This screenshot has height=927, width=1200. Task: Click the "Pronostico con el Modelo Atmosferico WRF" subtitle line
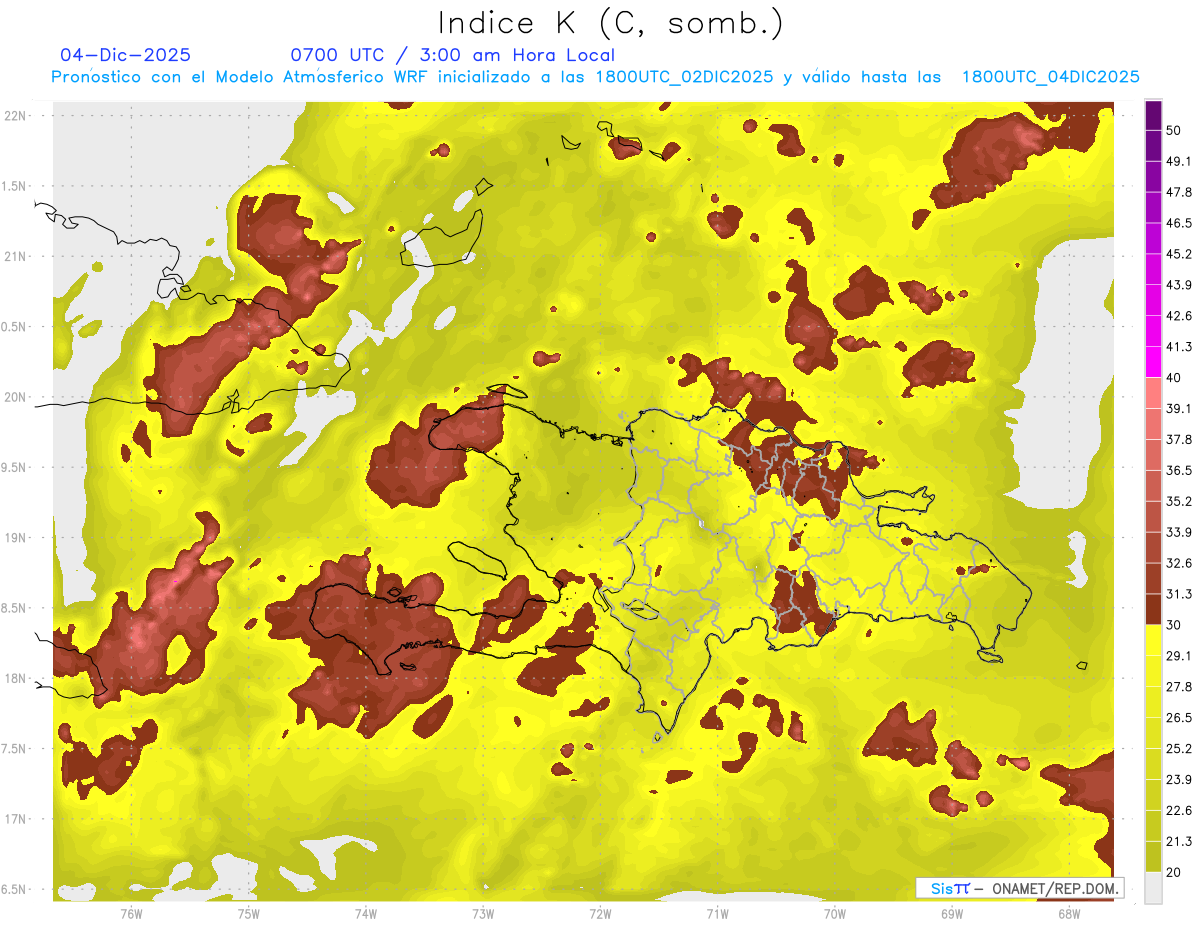point(595,77)
